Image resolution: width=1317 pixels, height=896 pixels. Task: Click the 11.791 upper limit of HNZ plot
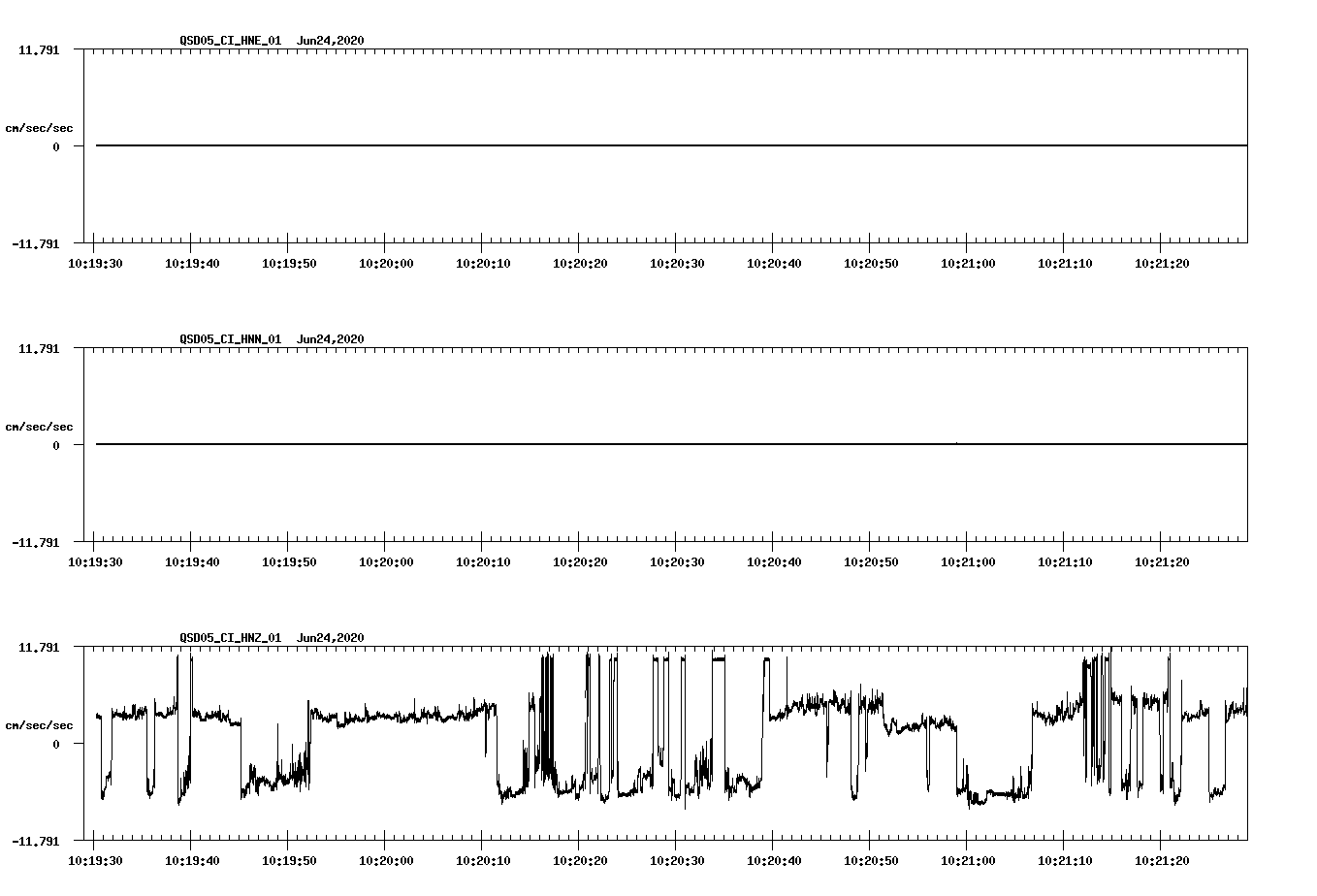point(39,647)
